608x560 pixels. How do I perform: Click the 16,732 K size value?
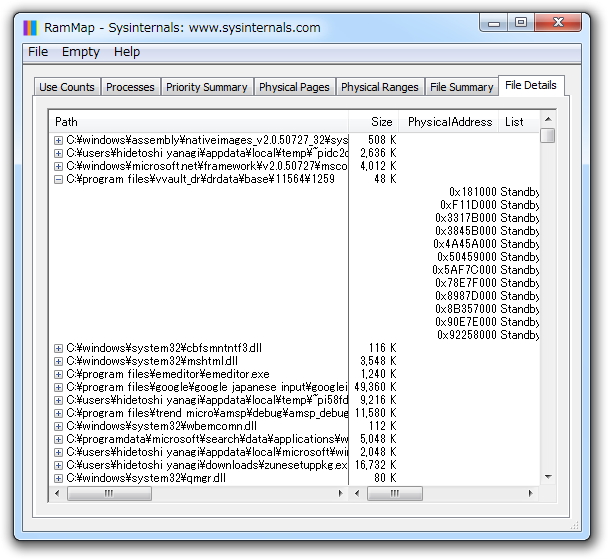coord(375,465)
